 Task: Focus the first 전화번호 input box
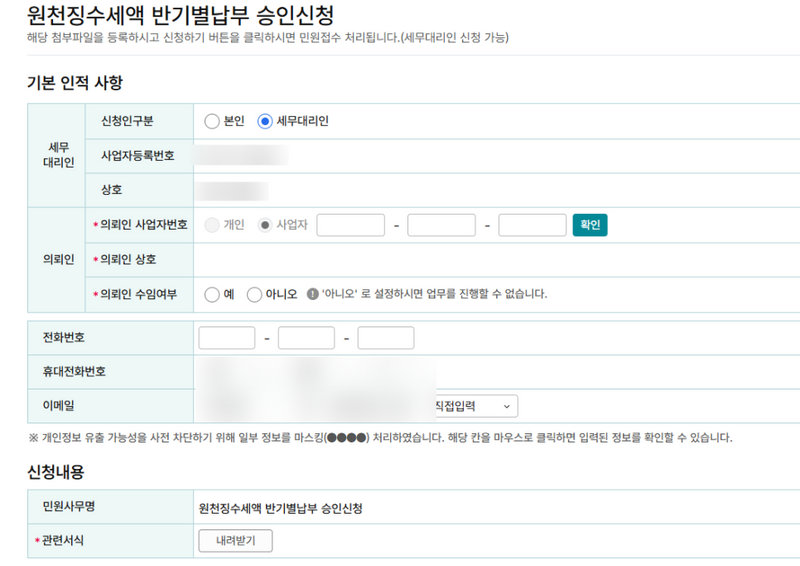pos(227,338)
